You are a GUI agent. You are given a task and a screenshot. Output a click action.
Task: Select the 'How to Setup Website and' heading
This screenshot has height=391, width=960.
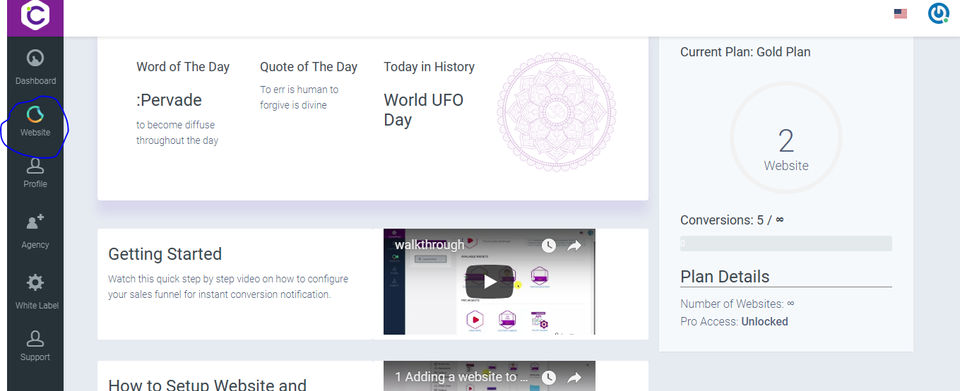pyautogui.click(x=208, y=385)
